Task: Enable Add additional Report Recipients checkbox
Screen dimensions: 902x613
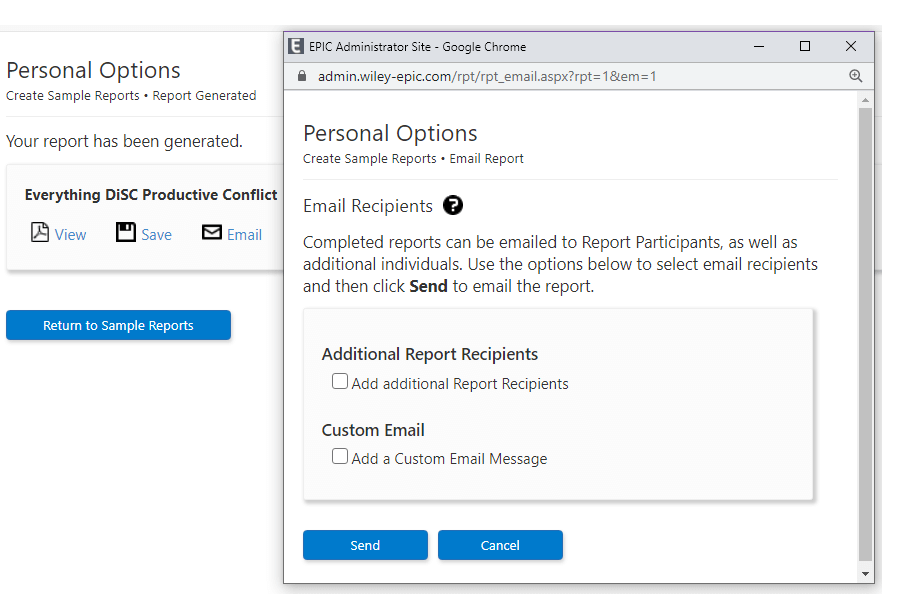Action: pyautogui.click(x=339, y=381)
